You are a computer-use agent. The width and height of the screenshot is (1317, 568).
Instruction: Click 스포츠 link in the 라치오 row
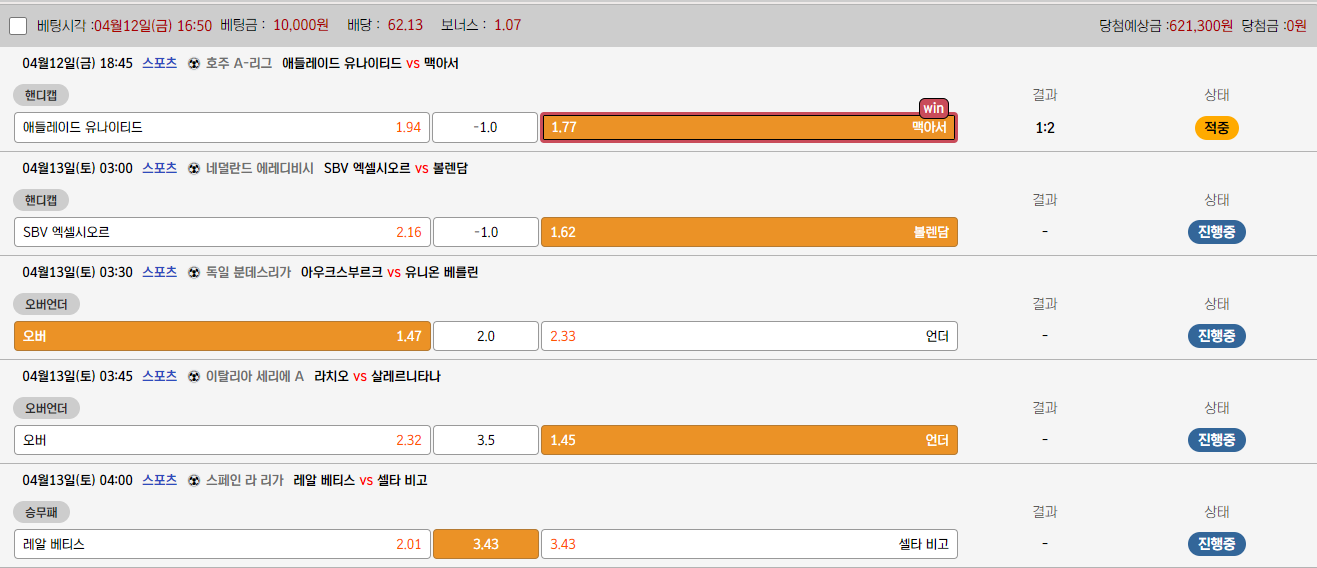[x=159, y=376]
